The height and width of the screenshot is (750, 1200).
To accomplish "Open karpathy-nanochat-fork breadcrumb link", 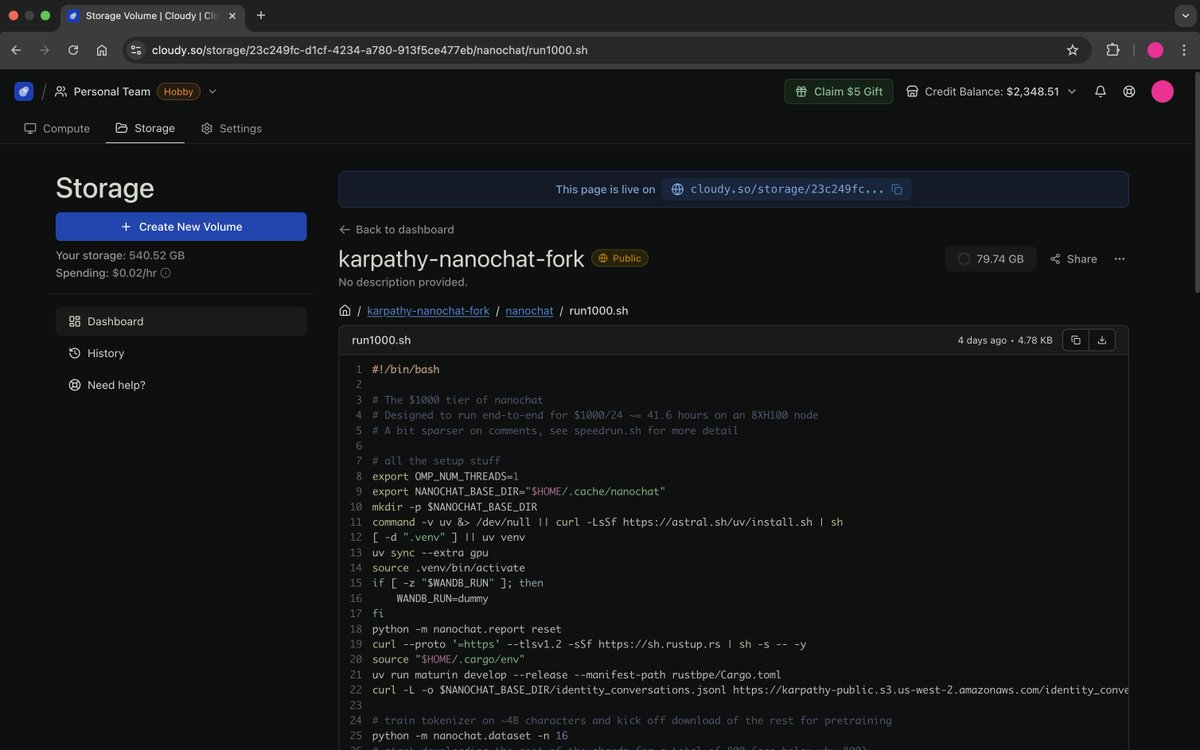I will [428, 311].
